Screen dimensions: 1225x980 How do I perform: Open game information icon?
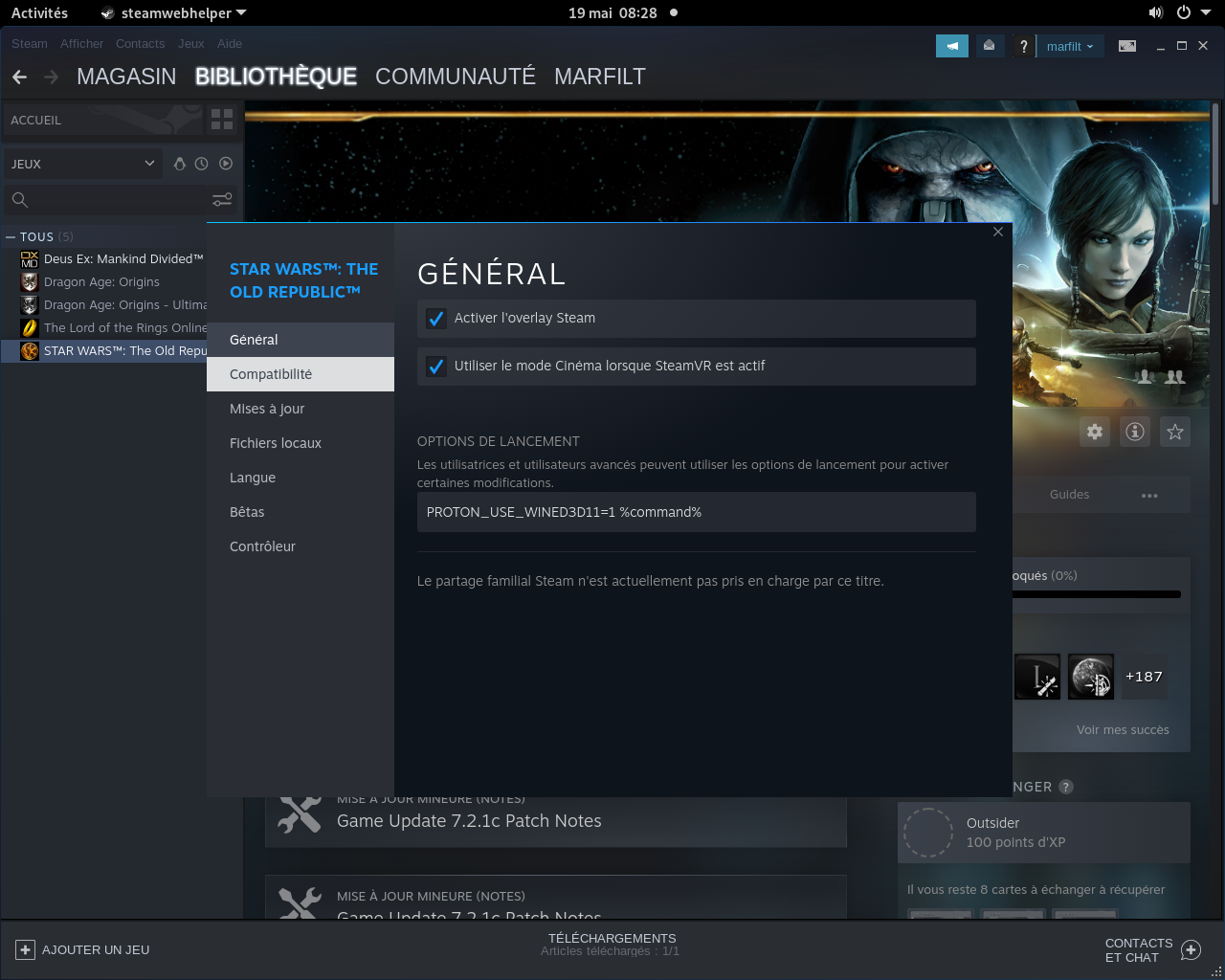click(1135, 432)
